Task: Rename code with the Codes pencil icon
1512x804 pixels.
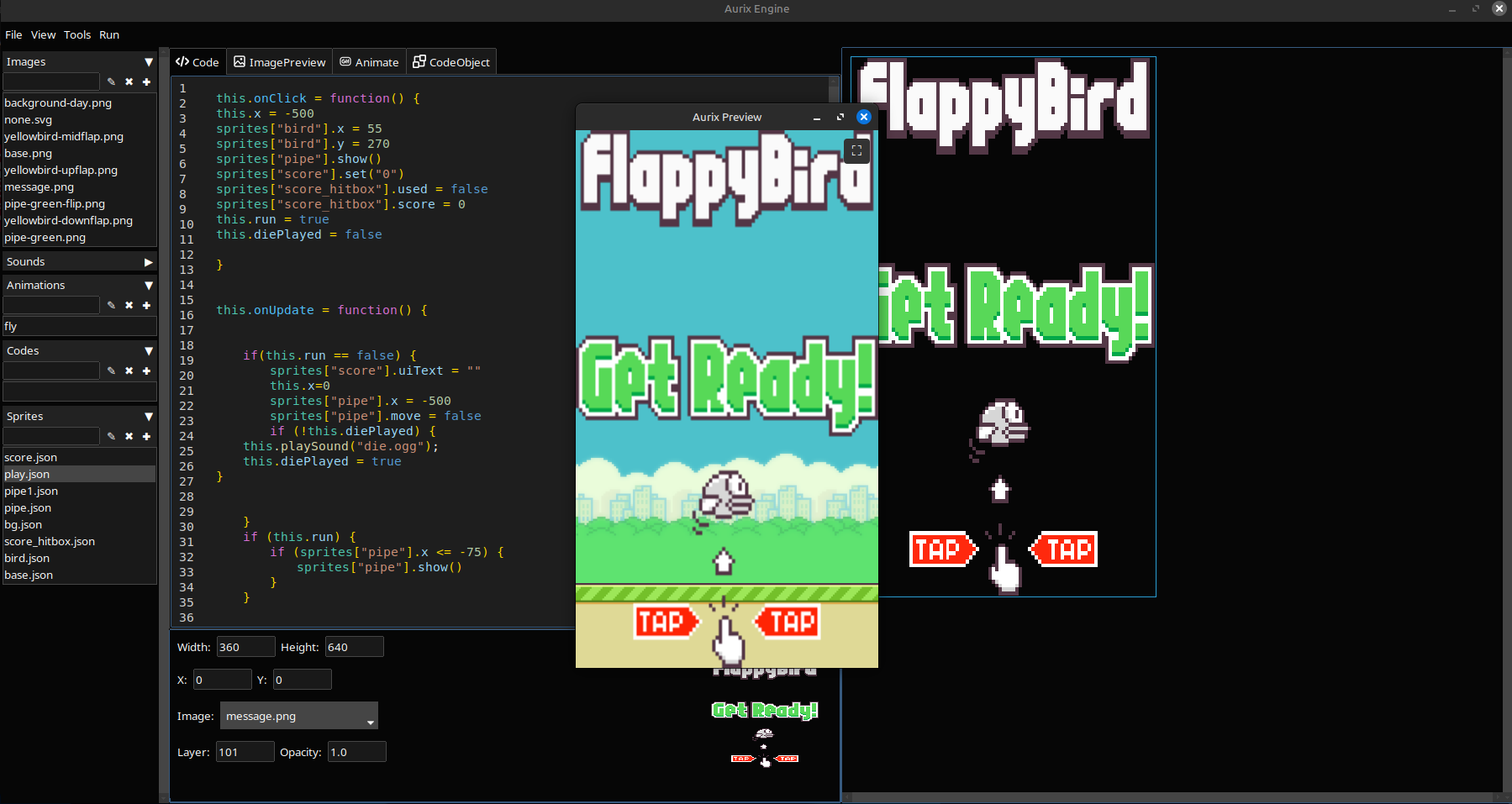Action: point(111,370)
